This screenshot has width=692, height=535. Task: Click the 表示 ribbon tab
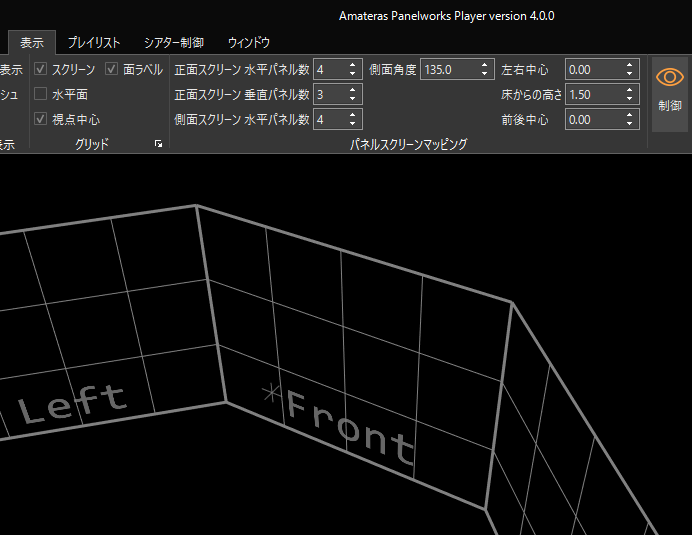(31, 42)
